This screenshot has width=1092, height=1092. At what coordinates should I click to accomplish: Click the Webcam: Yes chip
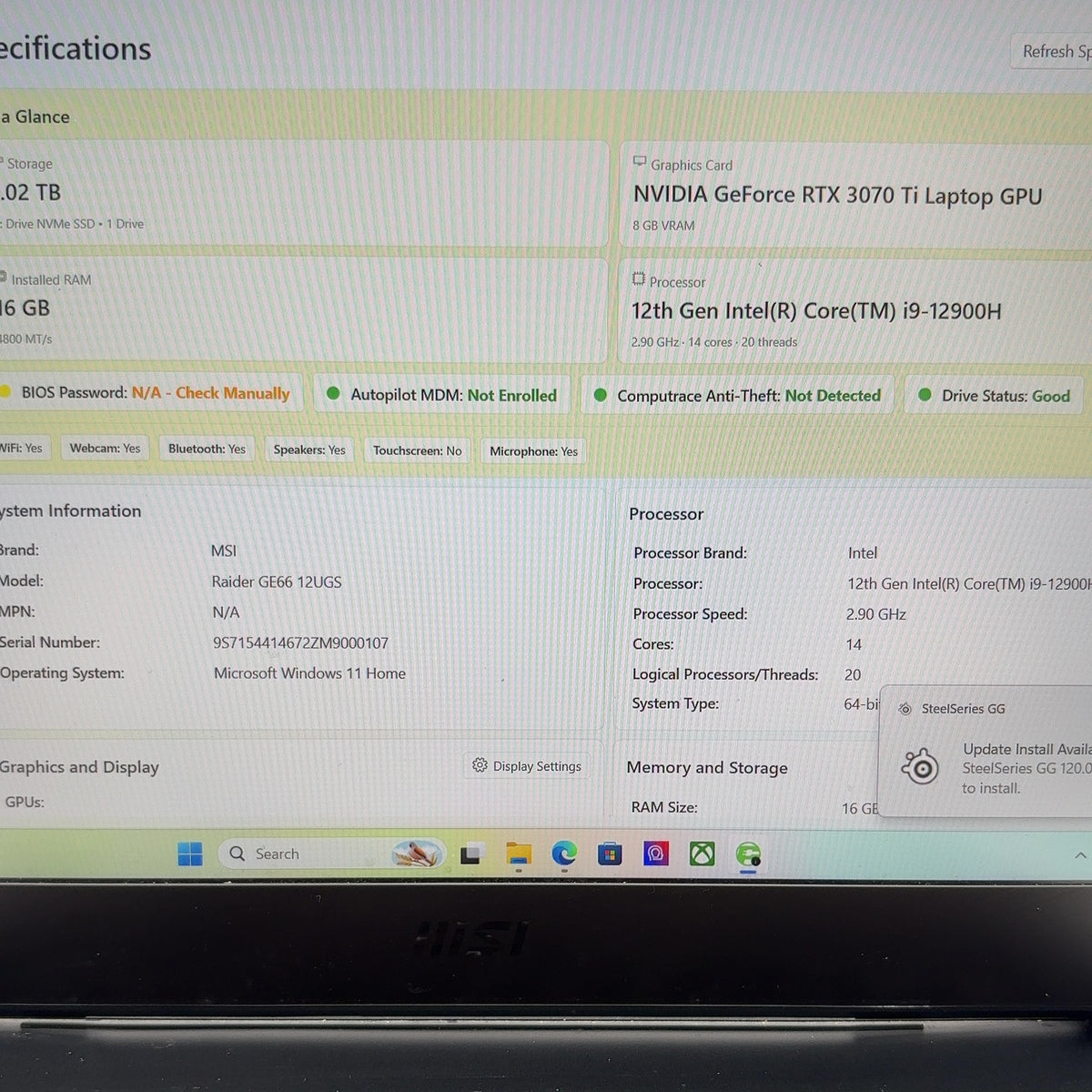(106, 449)
